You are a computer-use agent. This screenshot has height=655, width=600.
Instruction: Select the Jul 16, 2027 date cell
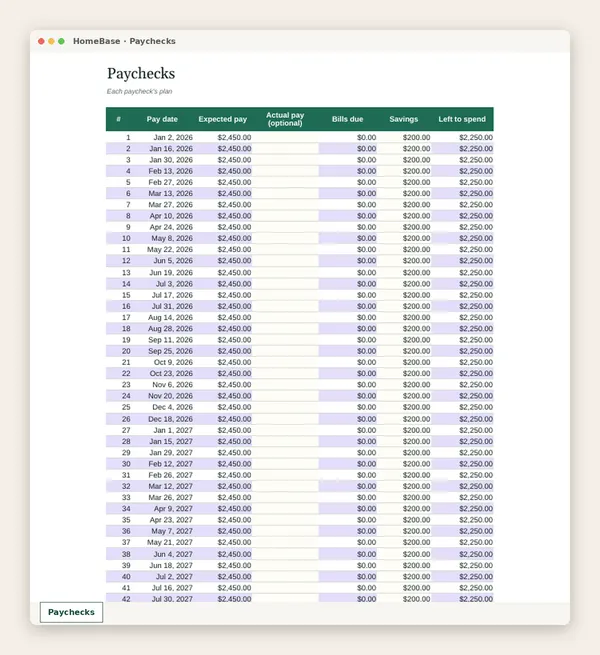coord(163,588)
